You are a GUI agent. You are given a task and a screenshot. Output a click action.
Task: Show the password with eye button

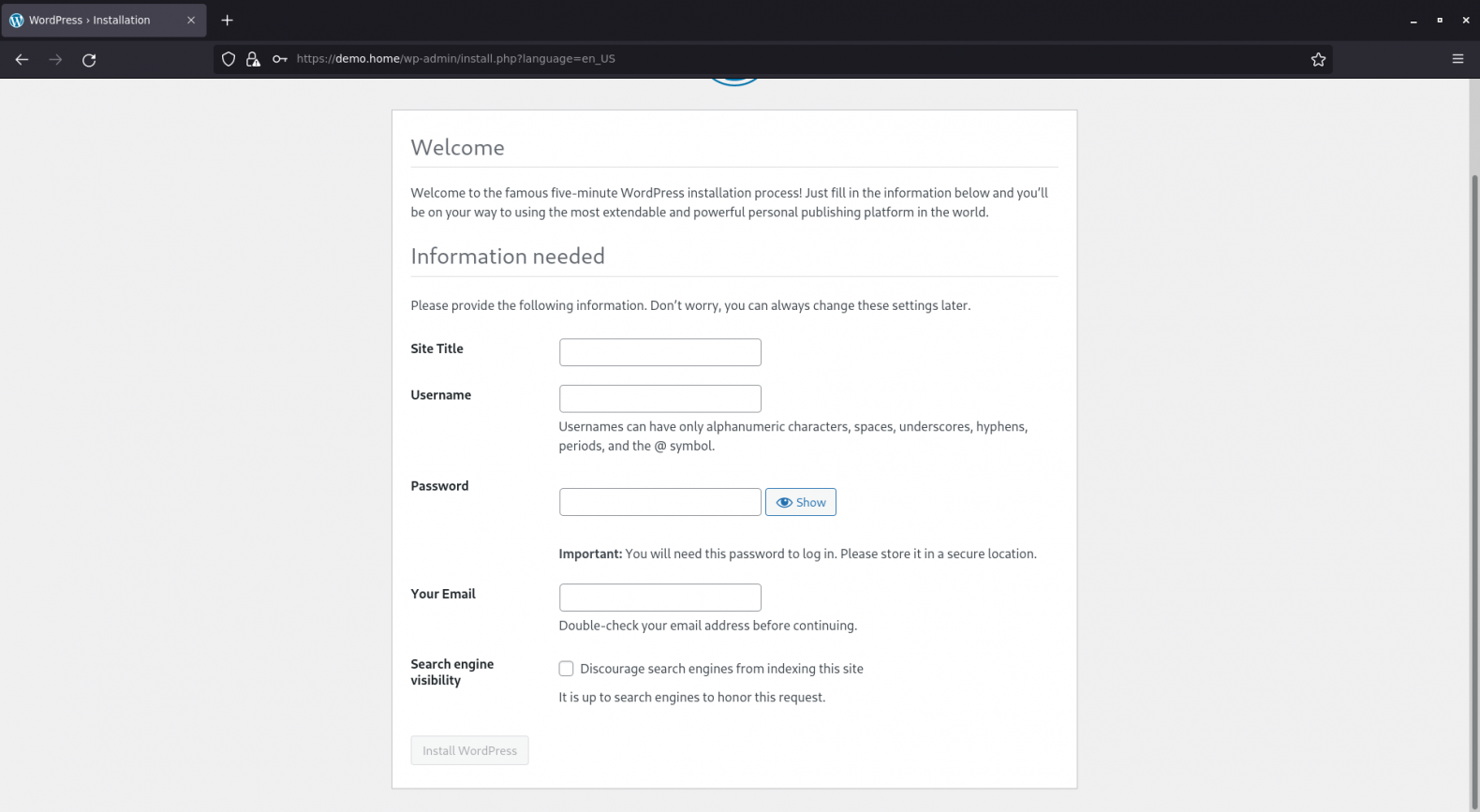[800, 502]
